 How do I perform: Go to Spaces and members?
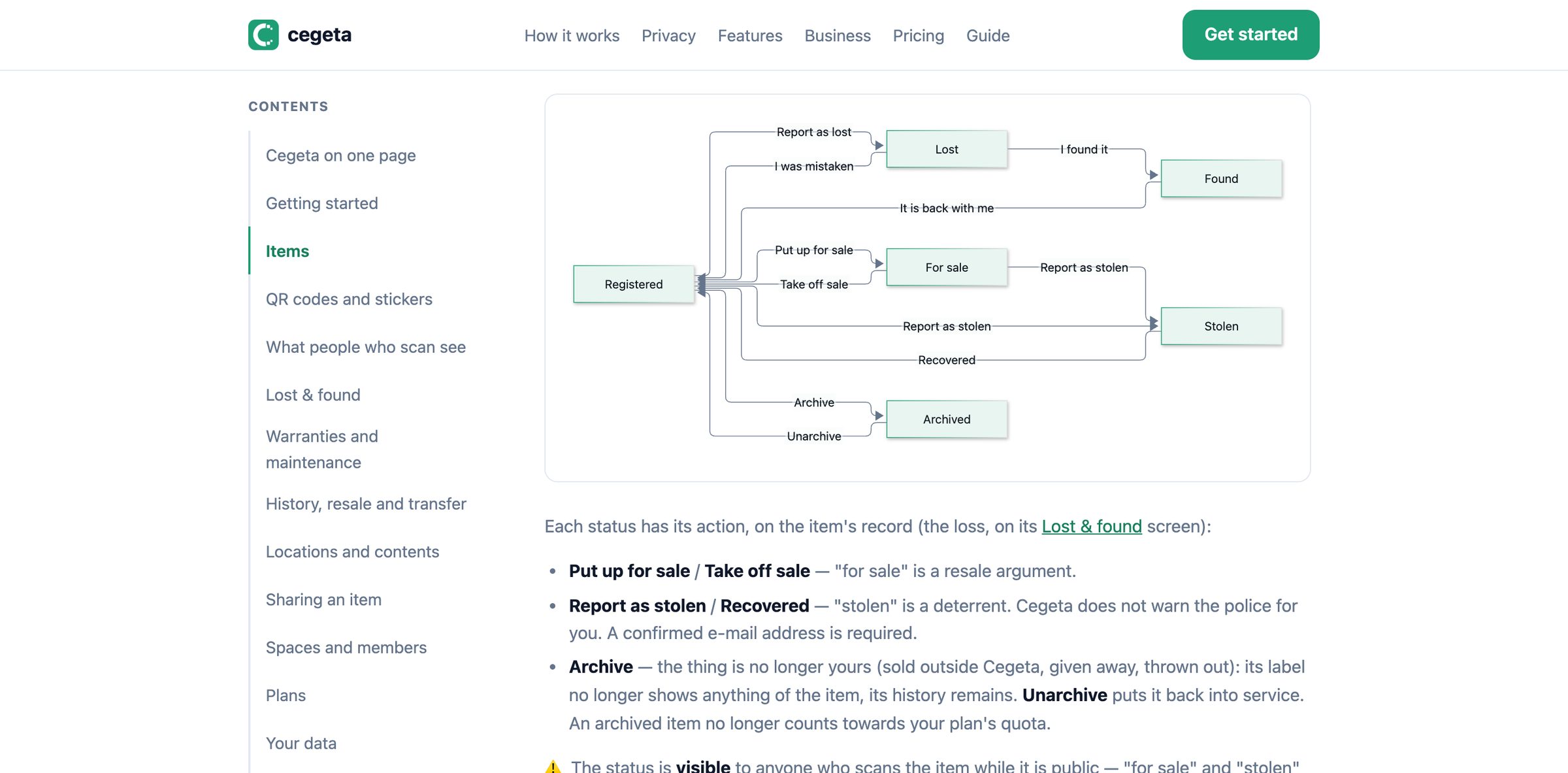click(x=346, y=648)
